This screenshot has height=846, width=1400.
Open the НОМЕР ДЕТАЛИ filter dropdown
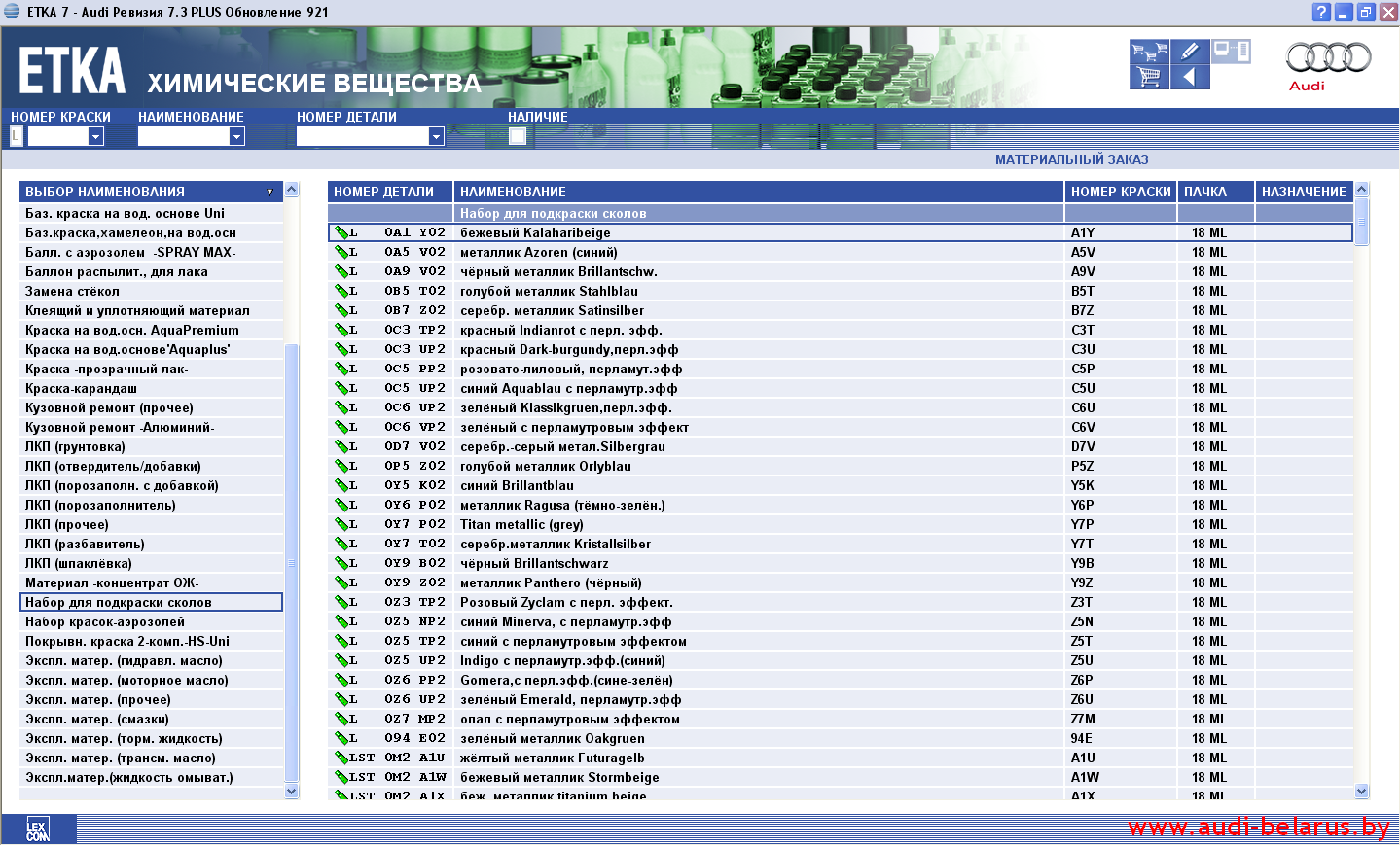click(436, 136)
